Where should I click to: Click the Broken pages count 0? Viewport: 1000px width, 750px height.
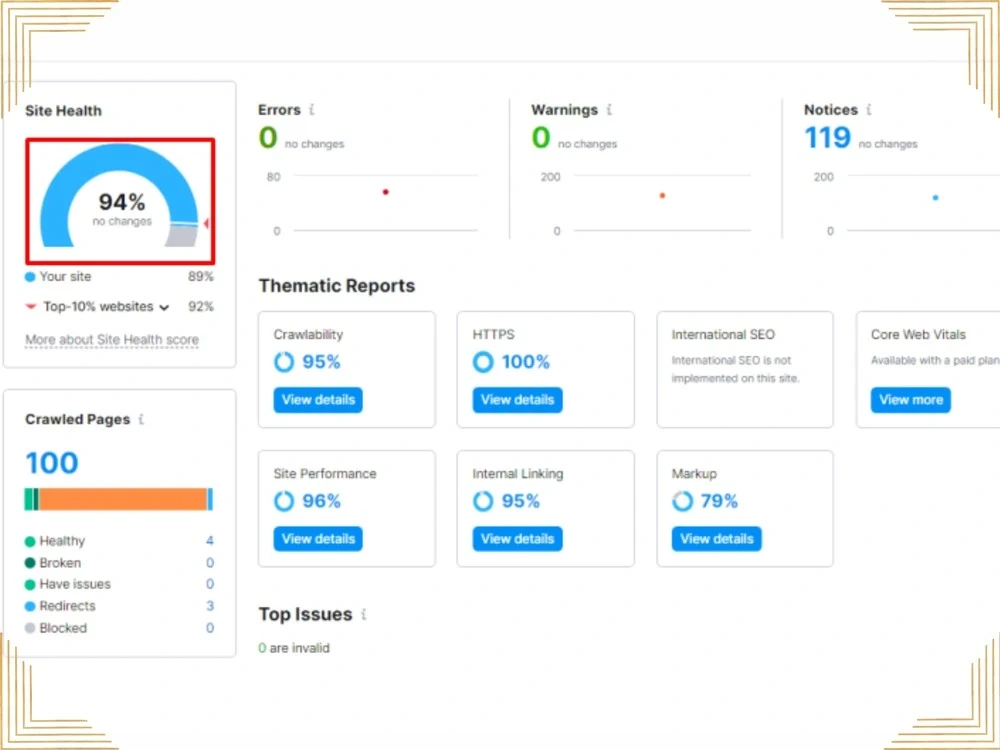pyautogui.click(x=210, y=562)
